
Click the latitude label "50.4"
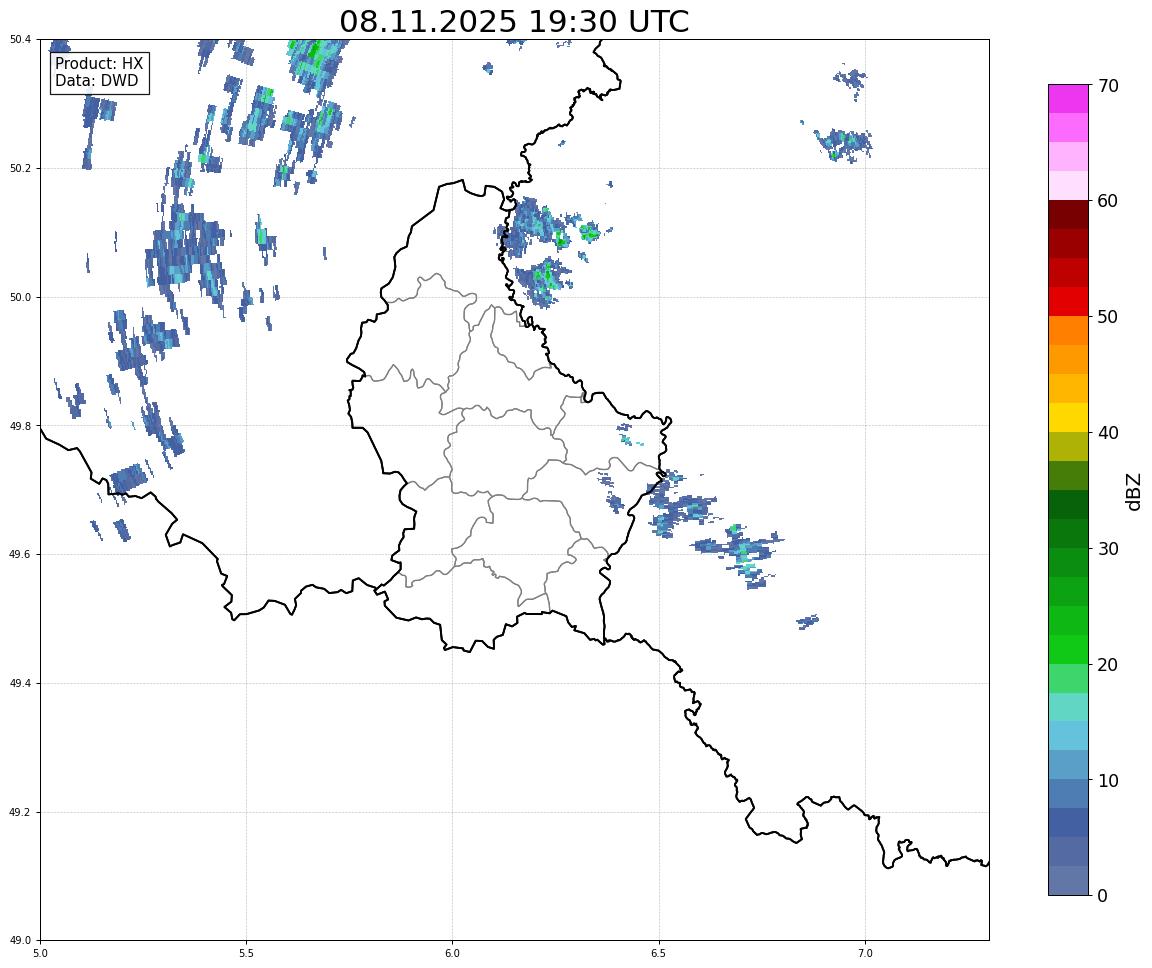click(20, 40)
